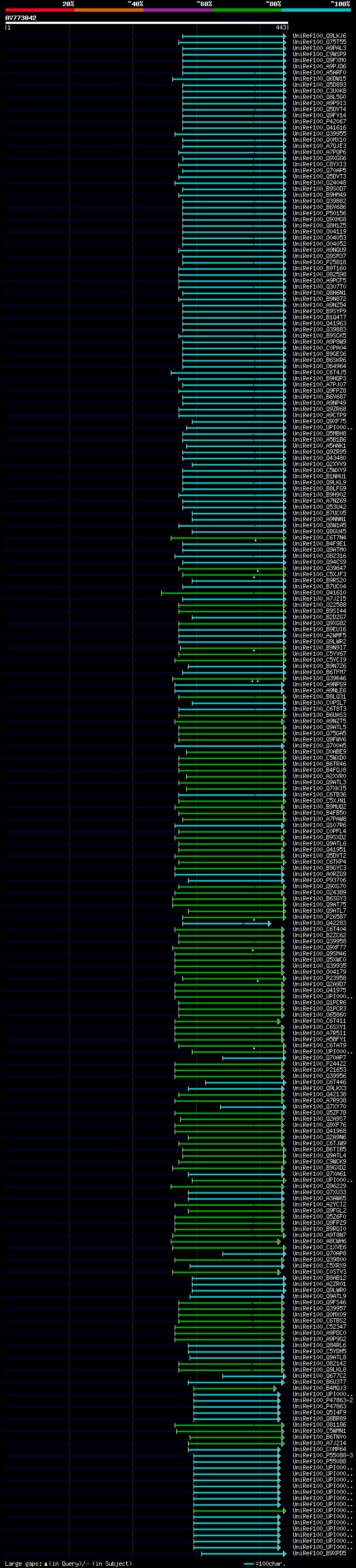Click the white query sequence bar

(x=147, y=23)
